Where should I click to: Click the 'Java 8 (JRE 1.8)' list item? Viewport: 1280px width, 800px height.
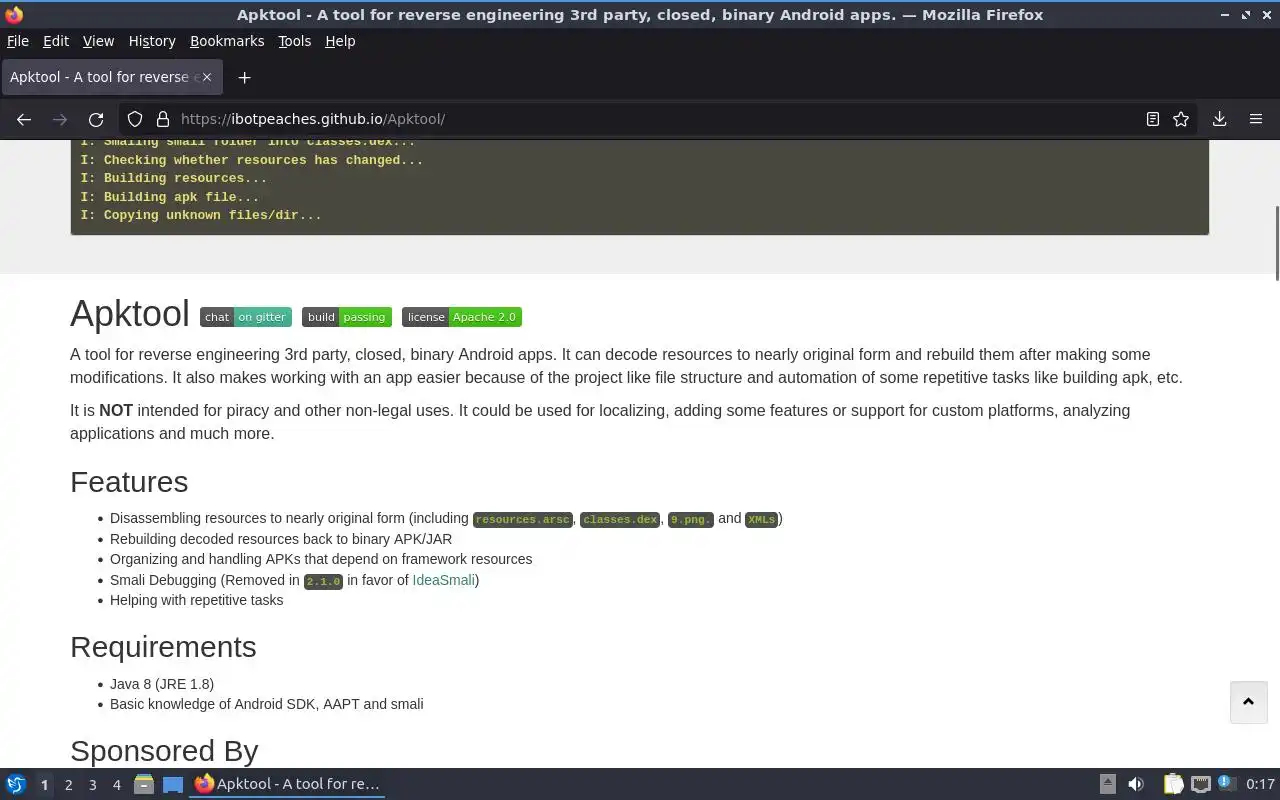click(162, 684)
